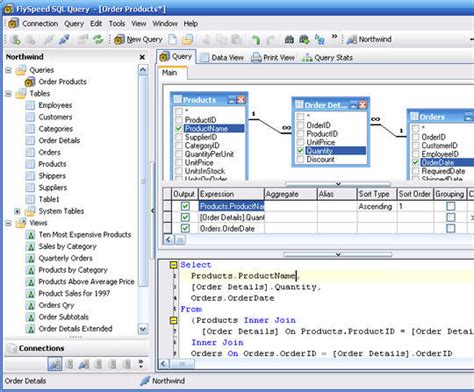Check the ProductID box in Products table

tap(179, 120)
